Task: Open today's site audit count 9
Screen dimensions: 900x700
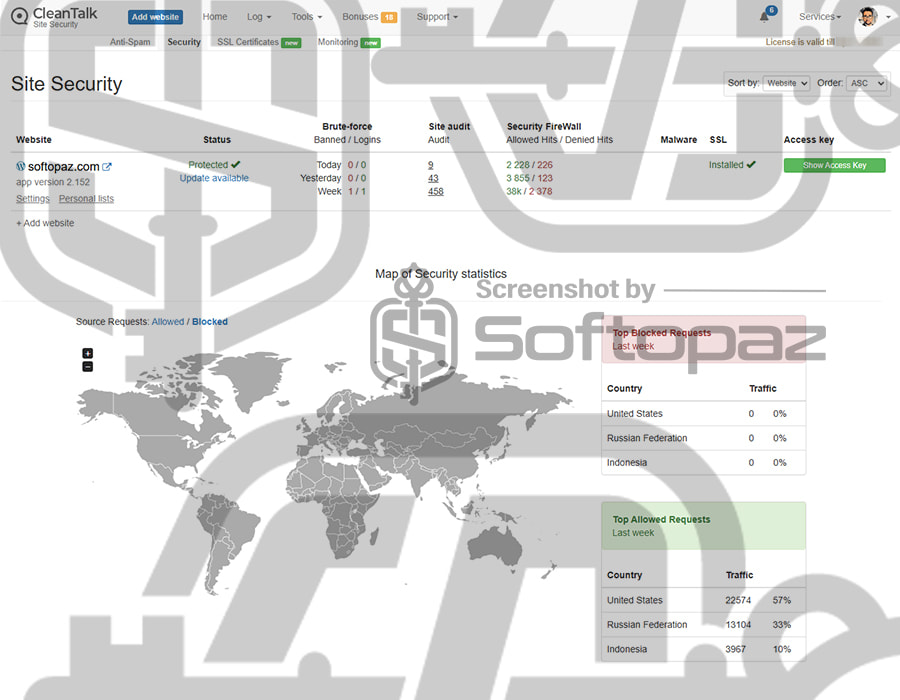Action: (430, 165)
